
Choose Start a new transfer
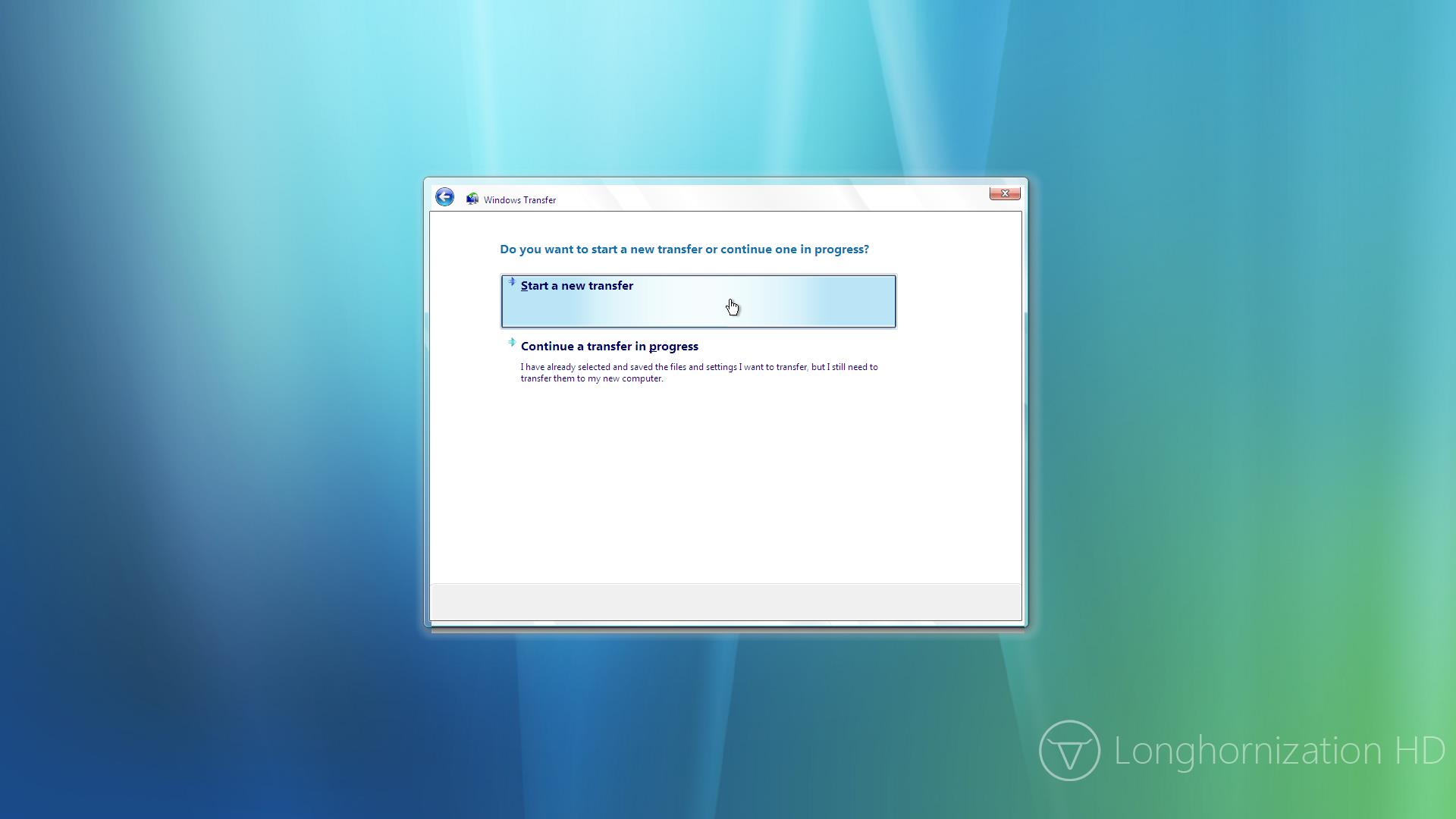(577, 286)
